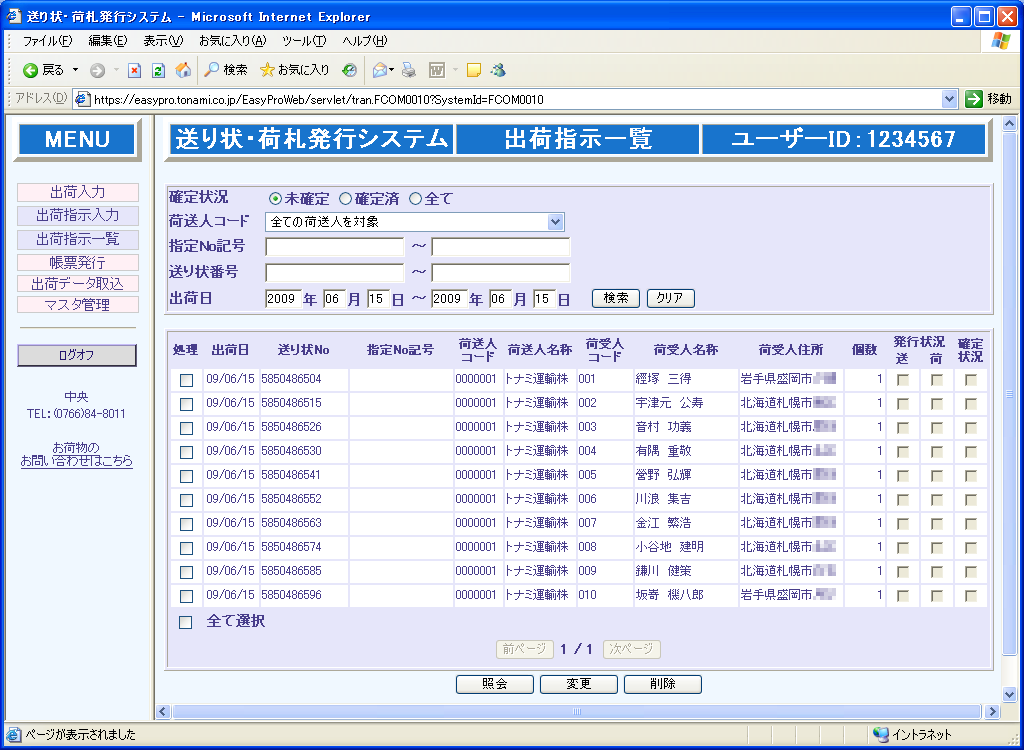Click the Mail envelope icon
The height and width of the screenshot is (750, 1024).
379,71
